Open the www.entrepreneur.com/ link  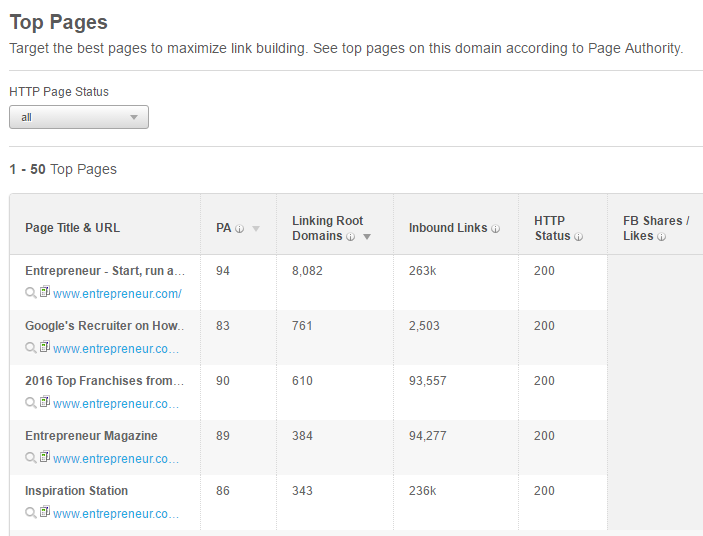pyautogui.click(x=117, y=294)
